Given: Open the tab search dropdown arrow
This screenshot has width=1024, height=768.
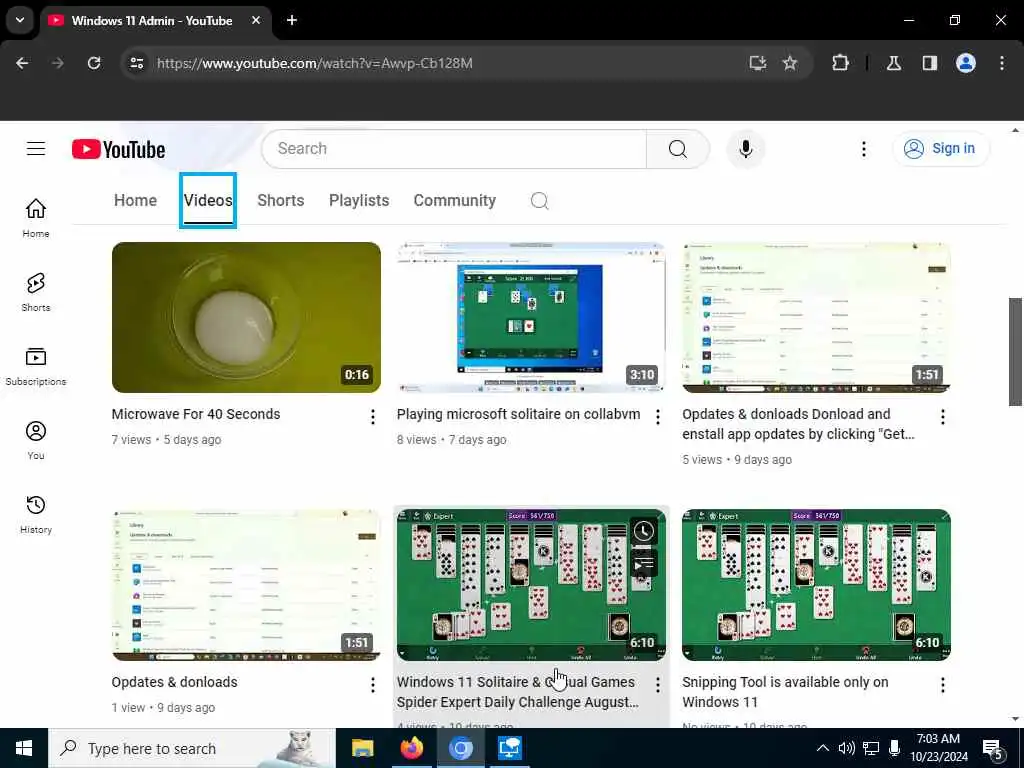Looking at the screenshot, I should point(20,20).
